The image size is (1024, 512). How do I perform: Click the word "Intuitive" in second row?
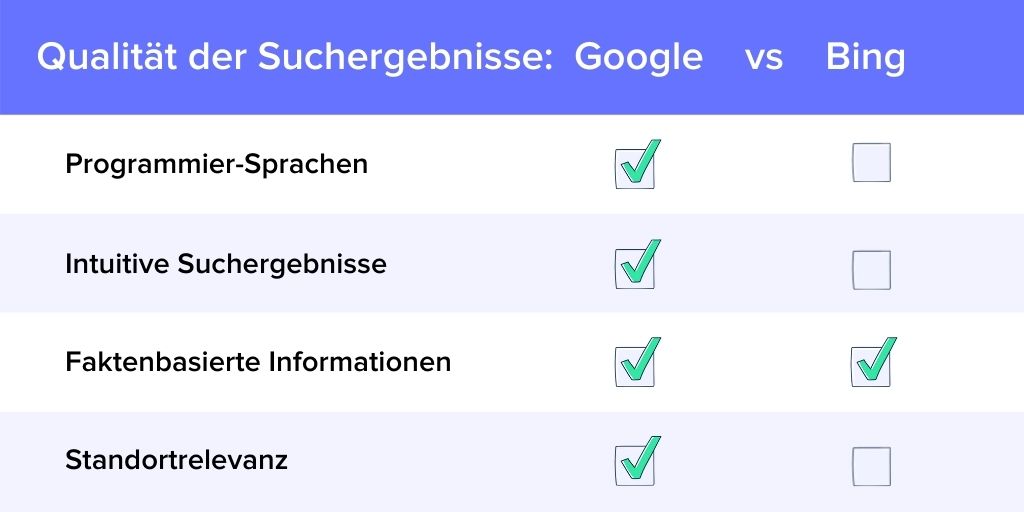(117, 264)
